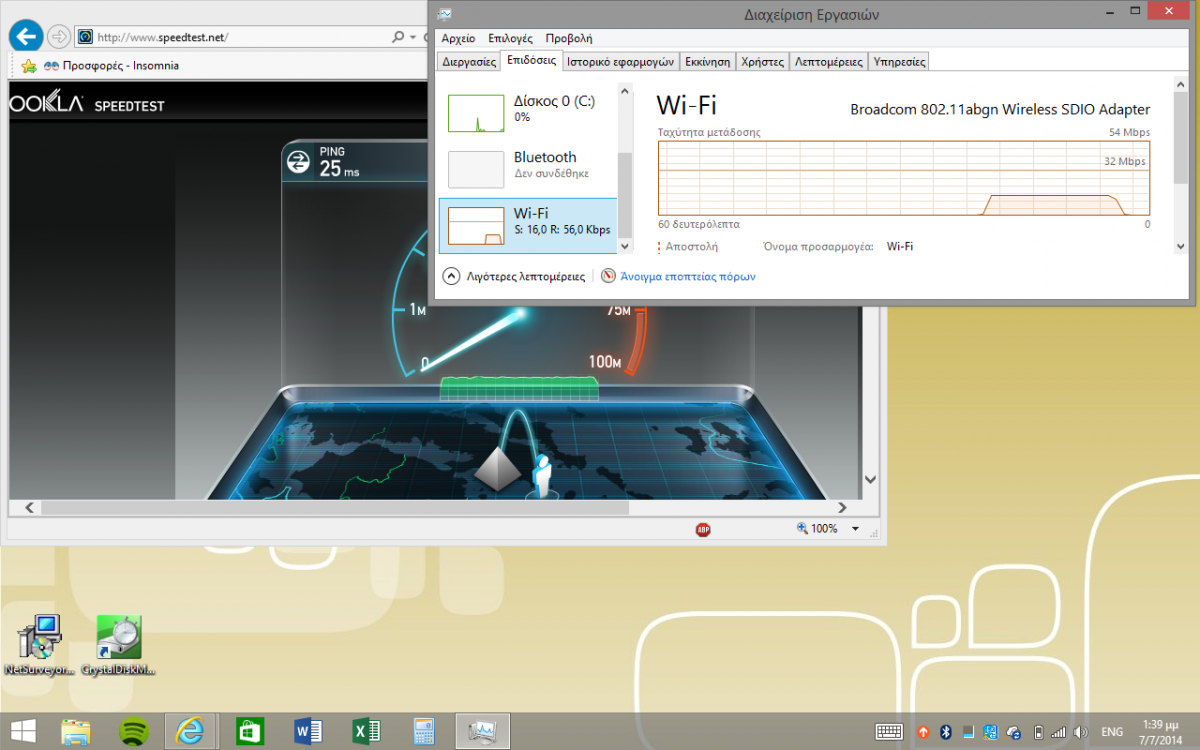Image resolution: width=1200 pixels, height=750 pixels.
Task: Click the Bluetooth tray icon
Action: (x=945, y=732)
